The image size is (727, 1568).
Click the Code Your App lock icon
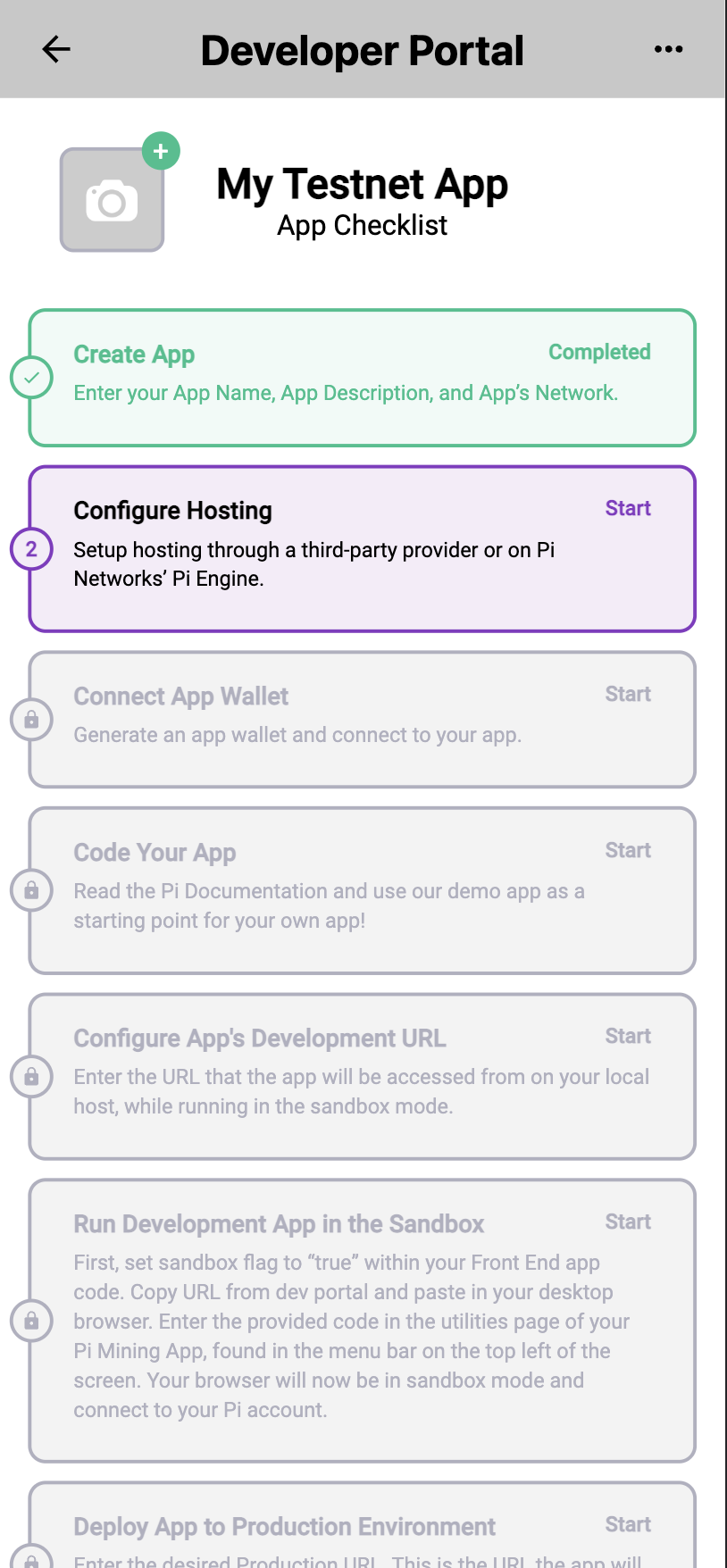coord(31,890)
